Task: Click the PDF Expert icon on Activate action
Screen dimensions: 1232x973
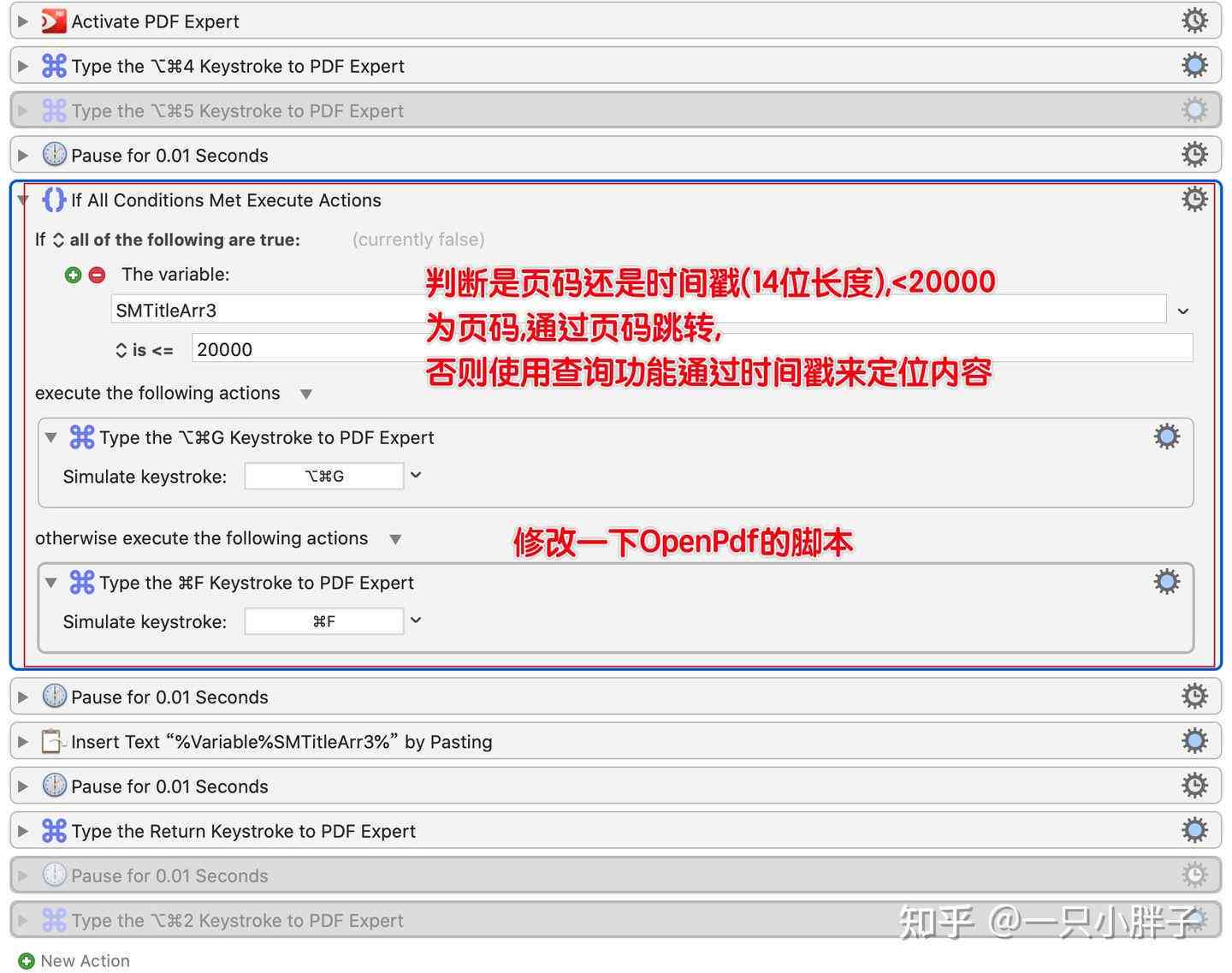Action: 54,21
